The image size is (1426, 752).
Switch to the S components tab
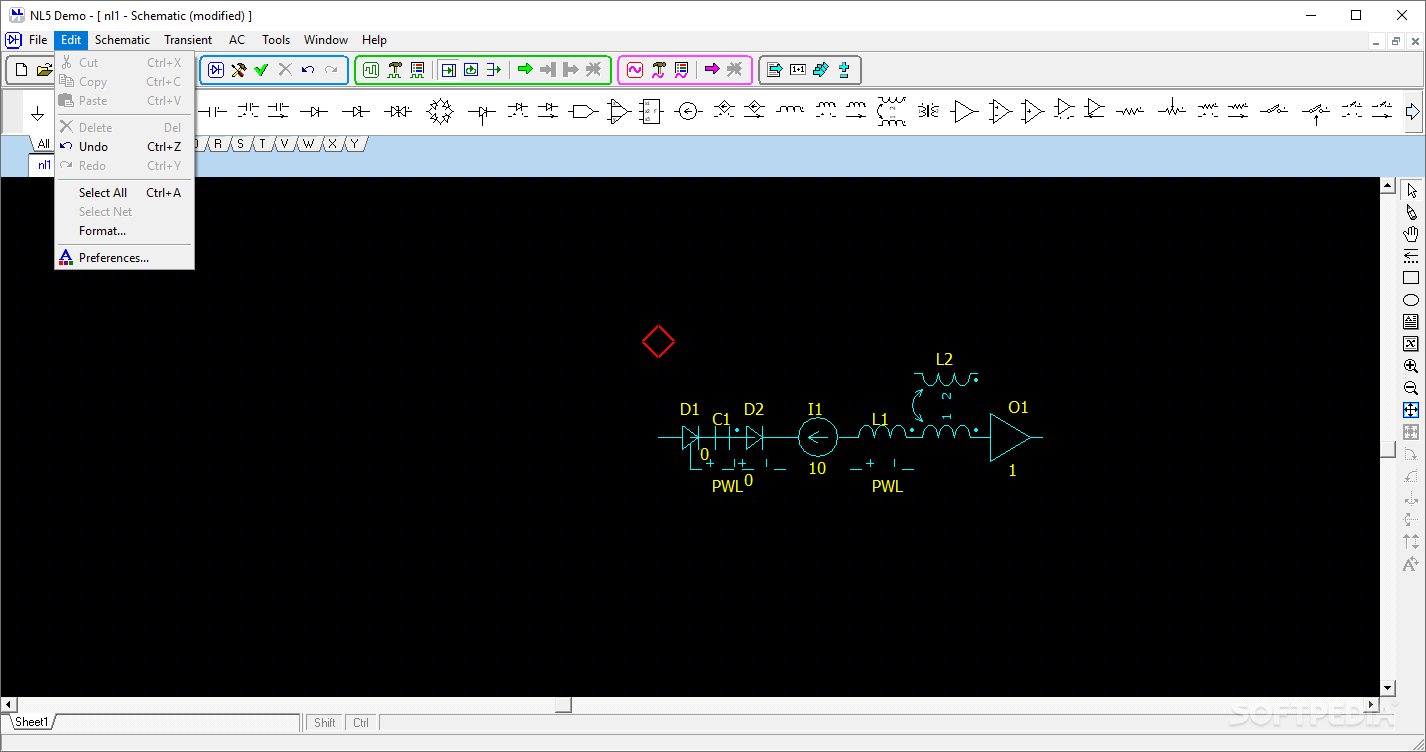[x=240, y=144]
